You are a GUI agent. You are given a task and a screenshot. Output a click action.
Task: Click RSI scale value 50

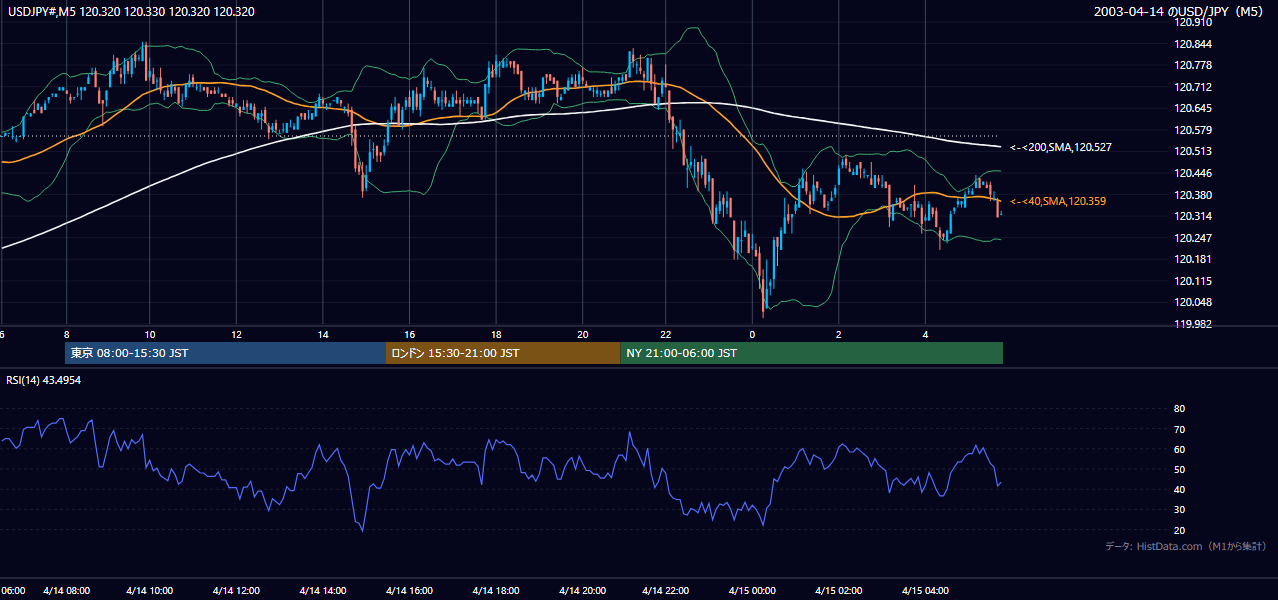[x=1179, y=469]
